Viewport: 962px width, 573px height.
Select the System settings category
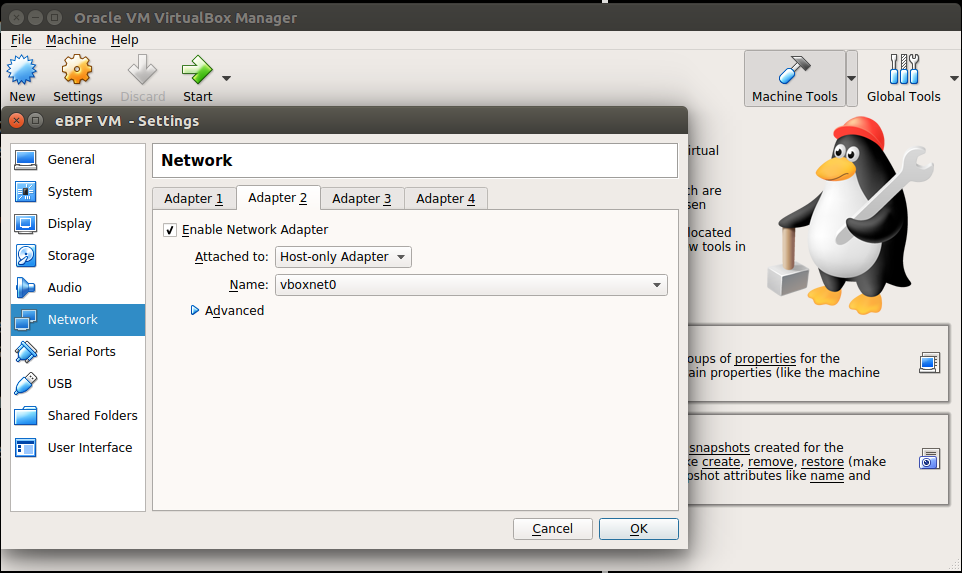[78, 191]
